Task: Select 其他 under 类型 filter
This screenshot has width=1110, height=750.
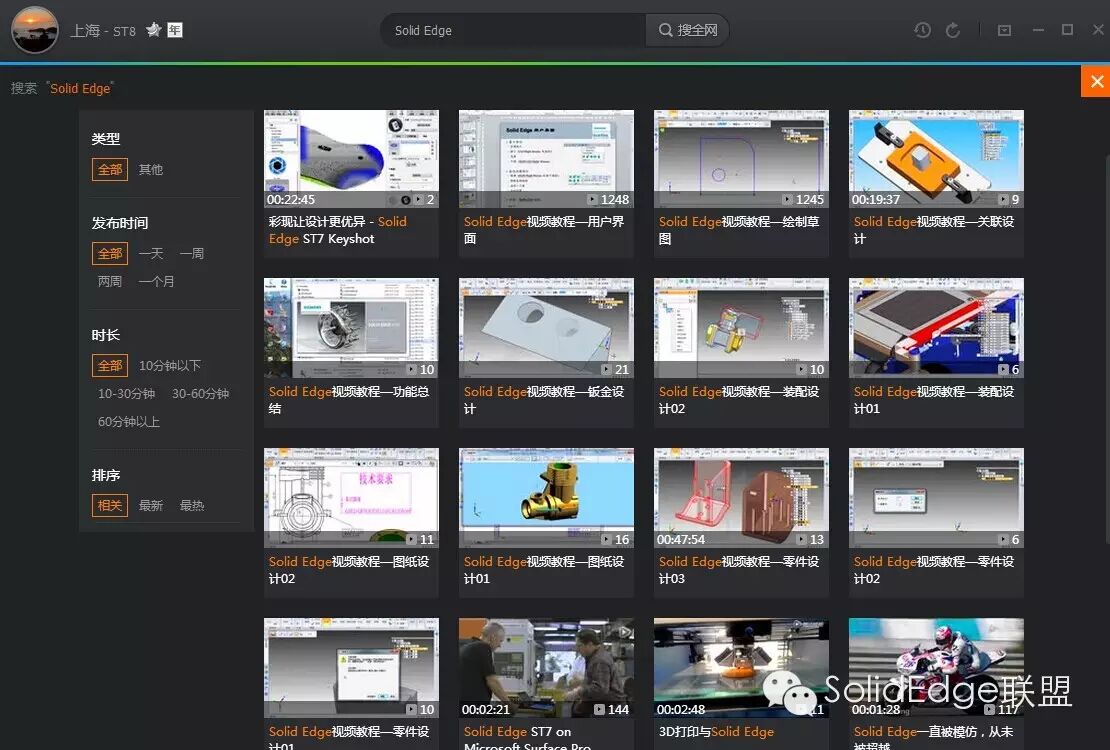Action: 151,169
